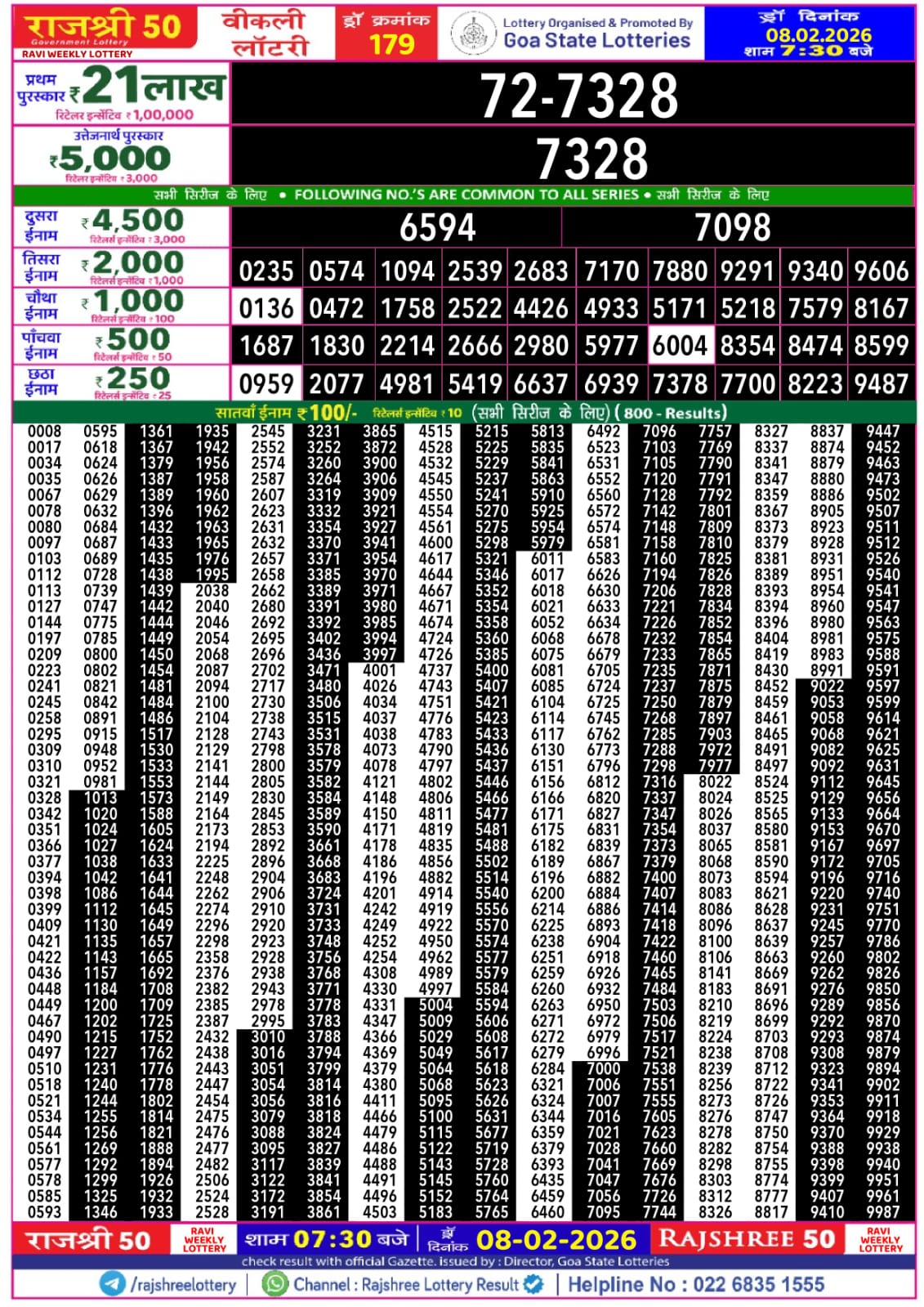Viewport: 924px width, 1307px height.
Task: Click the Rajshree 50 logo at top left
Action: [x=104, y=31]
